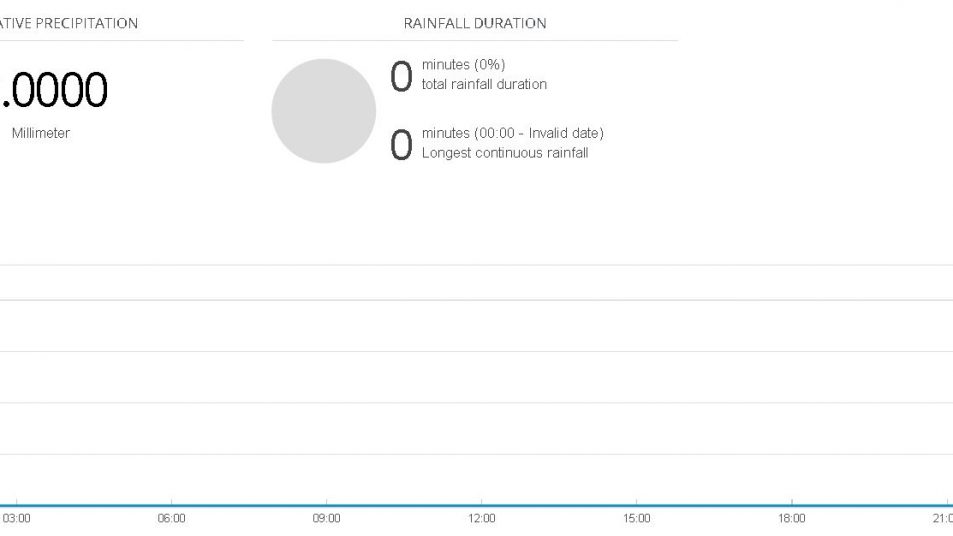This screenshot has height=536, width=953.
Task: Click the longest continuous rainfall zero value
Action: 401,146
